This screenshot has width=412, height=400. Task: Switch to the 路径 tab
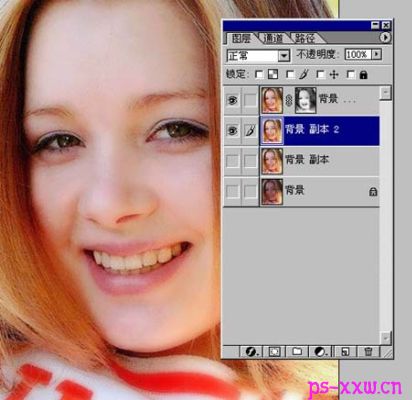[305, 38]
